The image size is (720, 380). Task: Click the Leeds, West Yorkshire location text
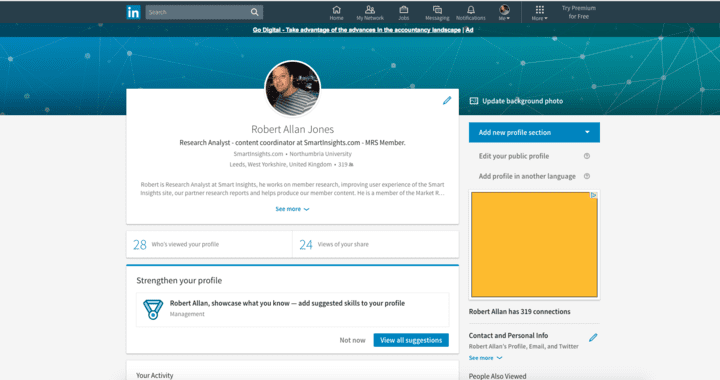[x=281, y=164]
